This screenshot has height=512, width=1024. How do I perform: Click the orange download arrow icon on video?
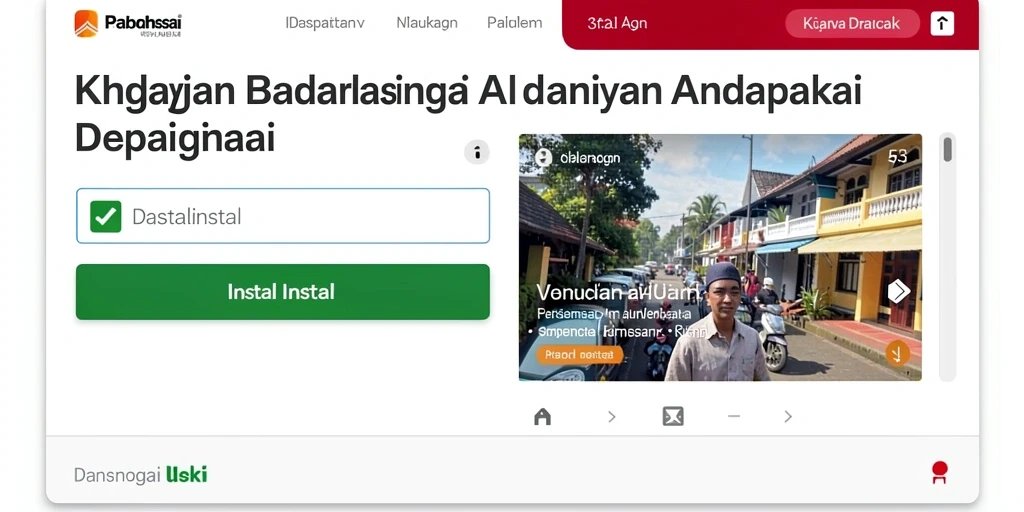click(x=897, y=354)
